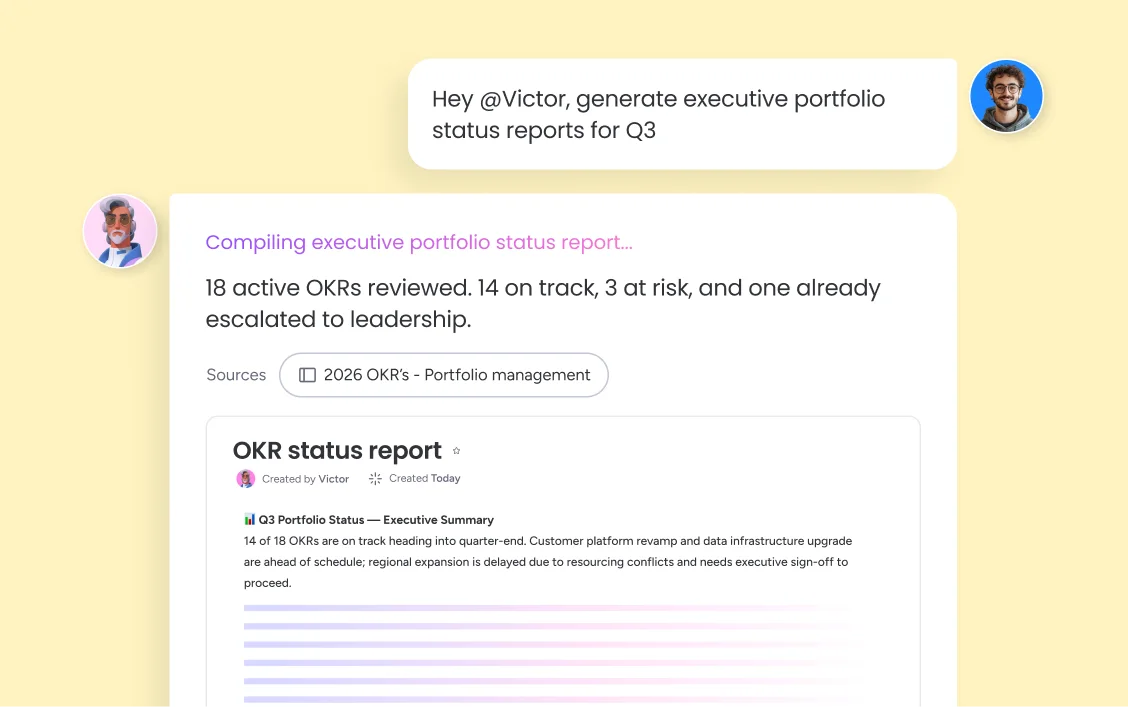Screen dimensions: 1128x707
Task: Click the Q3 Portfolio Status — Executive Summary heading
Action: coord(376,520)
